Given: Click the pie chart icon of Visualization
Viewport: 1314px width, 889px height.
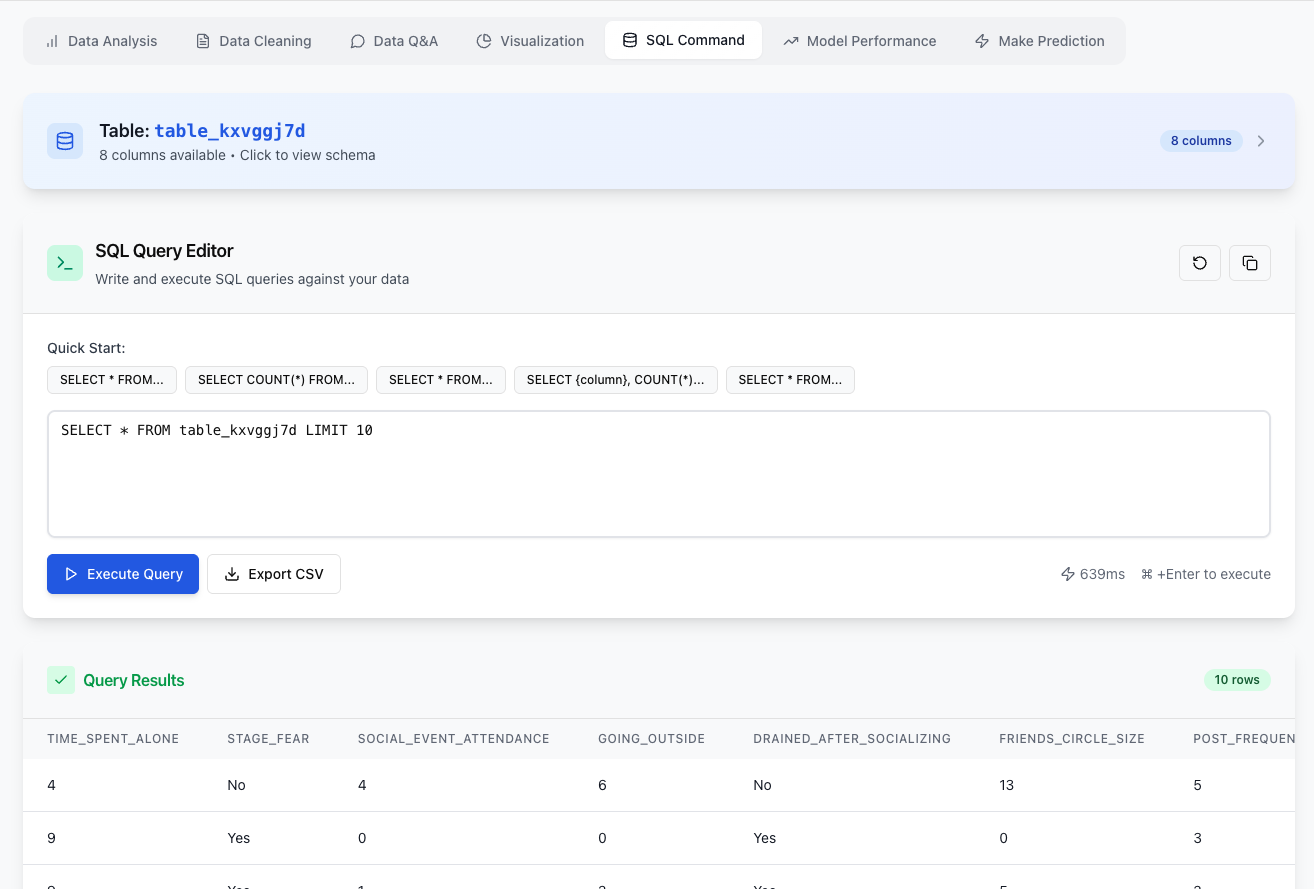Looking at the screenshot, I should pyautogui.click(x=484, y=41).
